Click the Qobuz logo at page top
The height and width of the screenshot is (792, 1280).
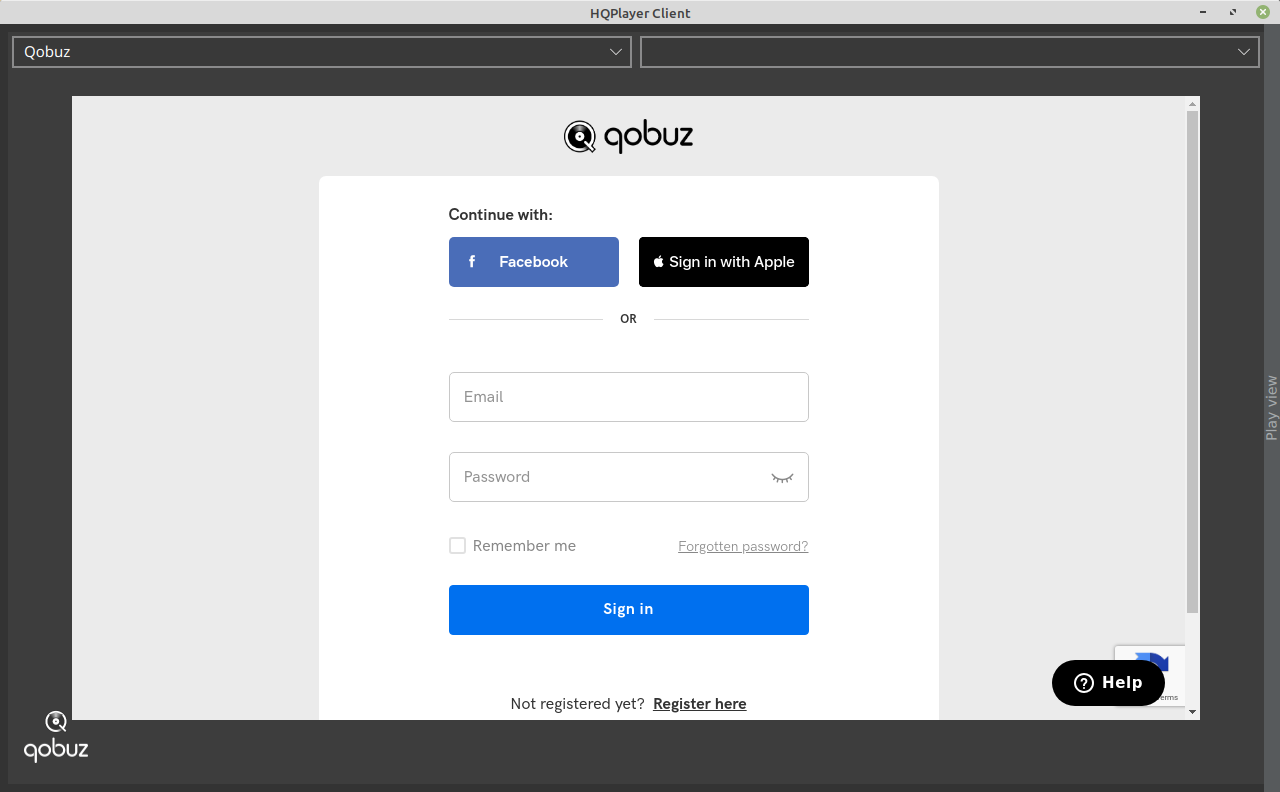point(628,136)
